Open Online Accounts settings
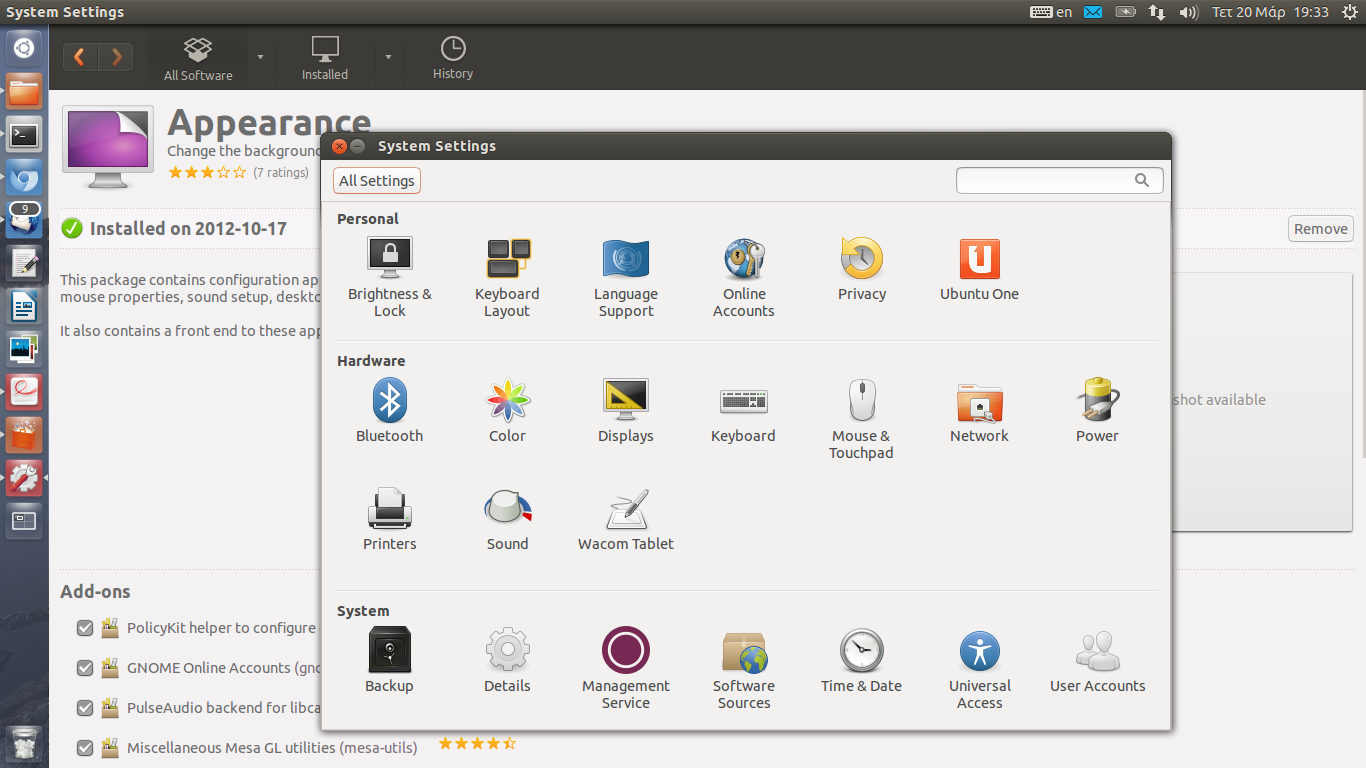The width and height of the screenshot is (1366, 768). pos(743,259)
